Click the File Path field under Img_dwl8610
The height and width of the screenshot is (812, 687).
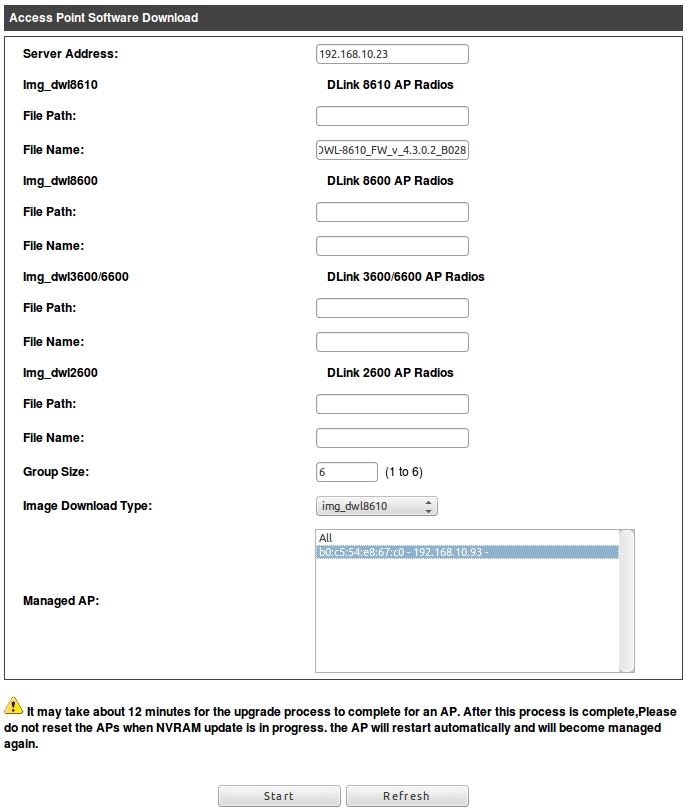[392, 116]
